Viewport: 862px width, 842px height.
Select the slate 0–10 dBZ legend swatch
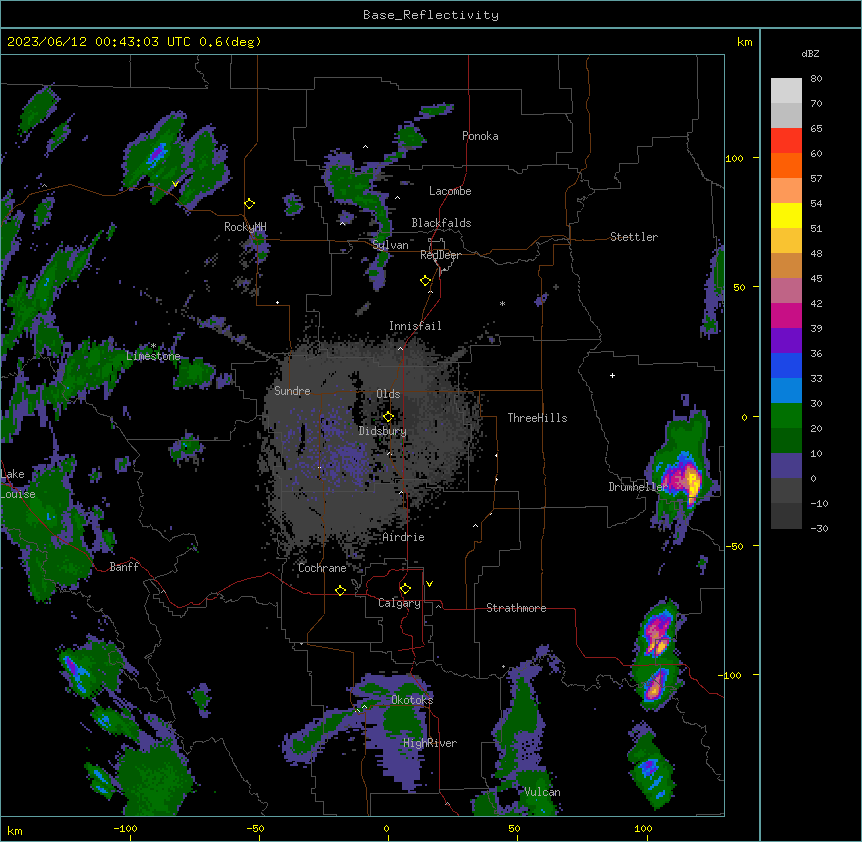(x=786, y=466)
